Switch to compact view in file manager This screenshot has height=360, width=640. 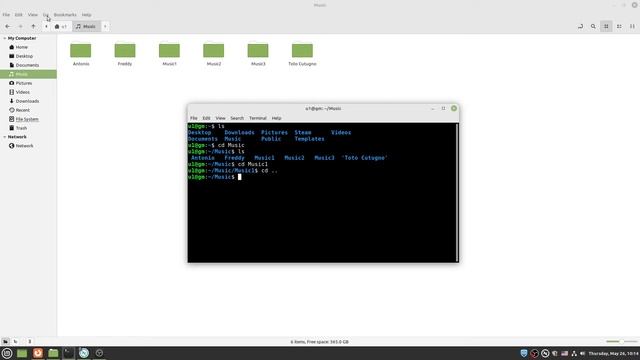(x=632, y=27)
